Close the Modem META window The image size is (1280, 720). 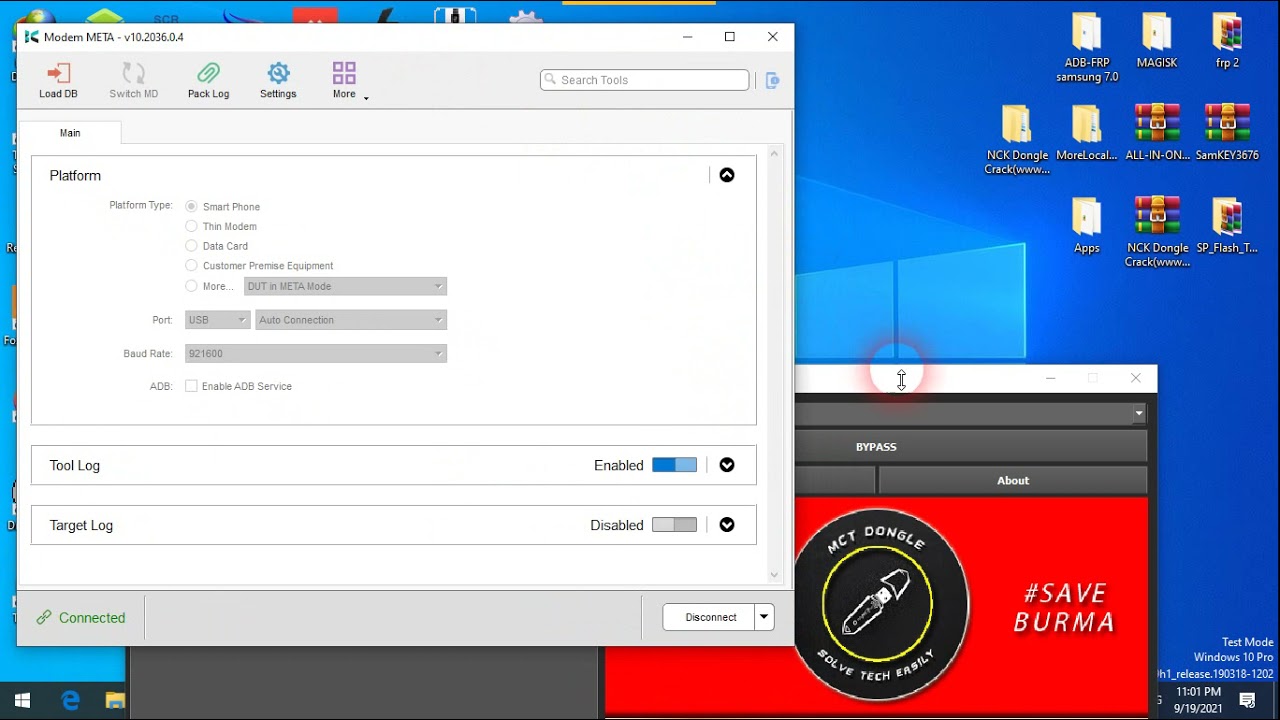772,37
